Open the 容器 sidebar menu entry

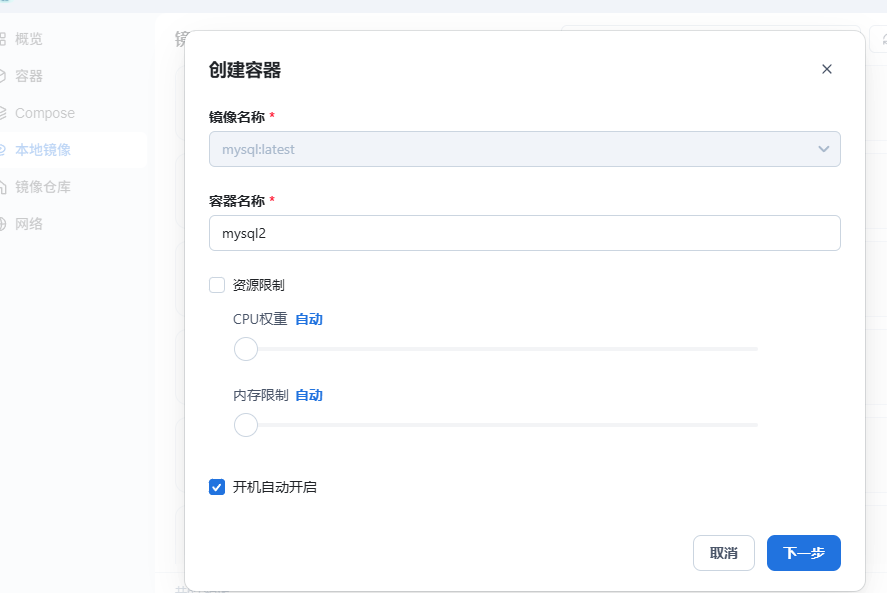tap(29, 76)
